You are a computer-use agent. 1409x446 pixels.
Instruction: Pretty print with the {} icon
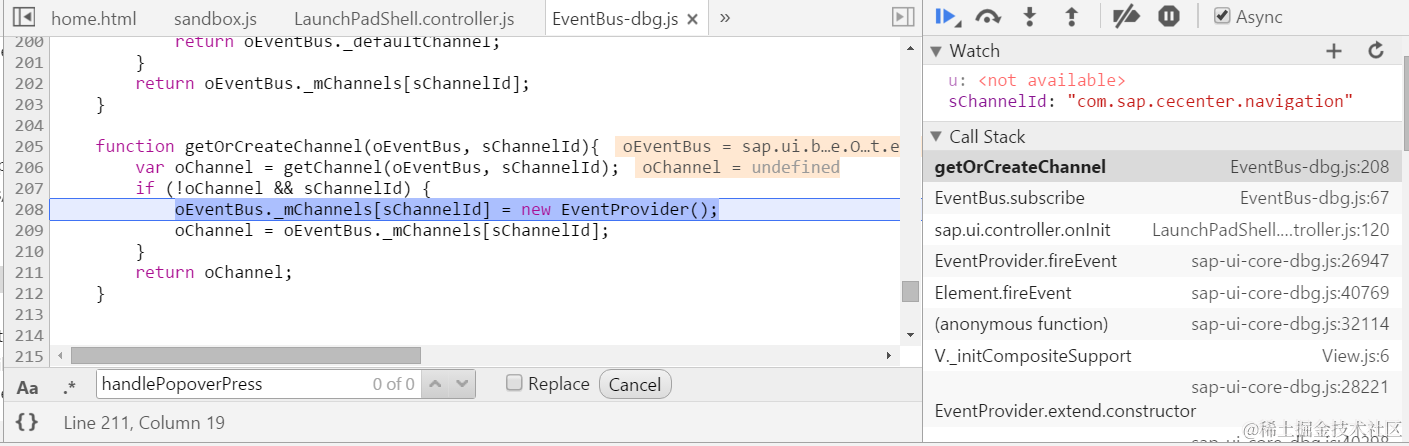[x=27, y=422]
